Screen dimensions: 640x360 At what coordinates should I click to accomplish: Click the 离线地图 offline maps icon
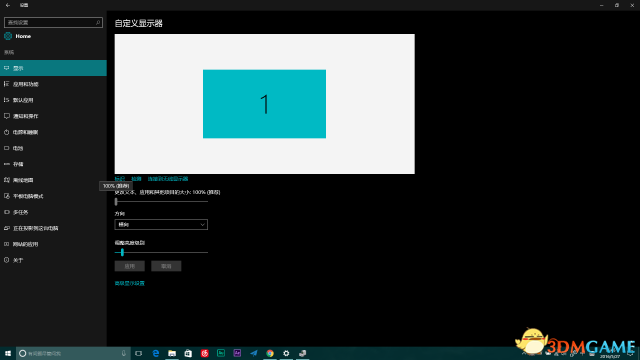[7, 180]
